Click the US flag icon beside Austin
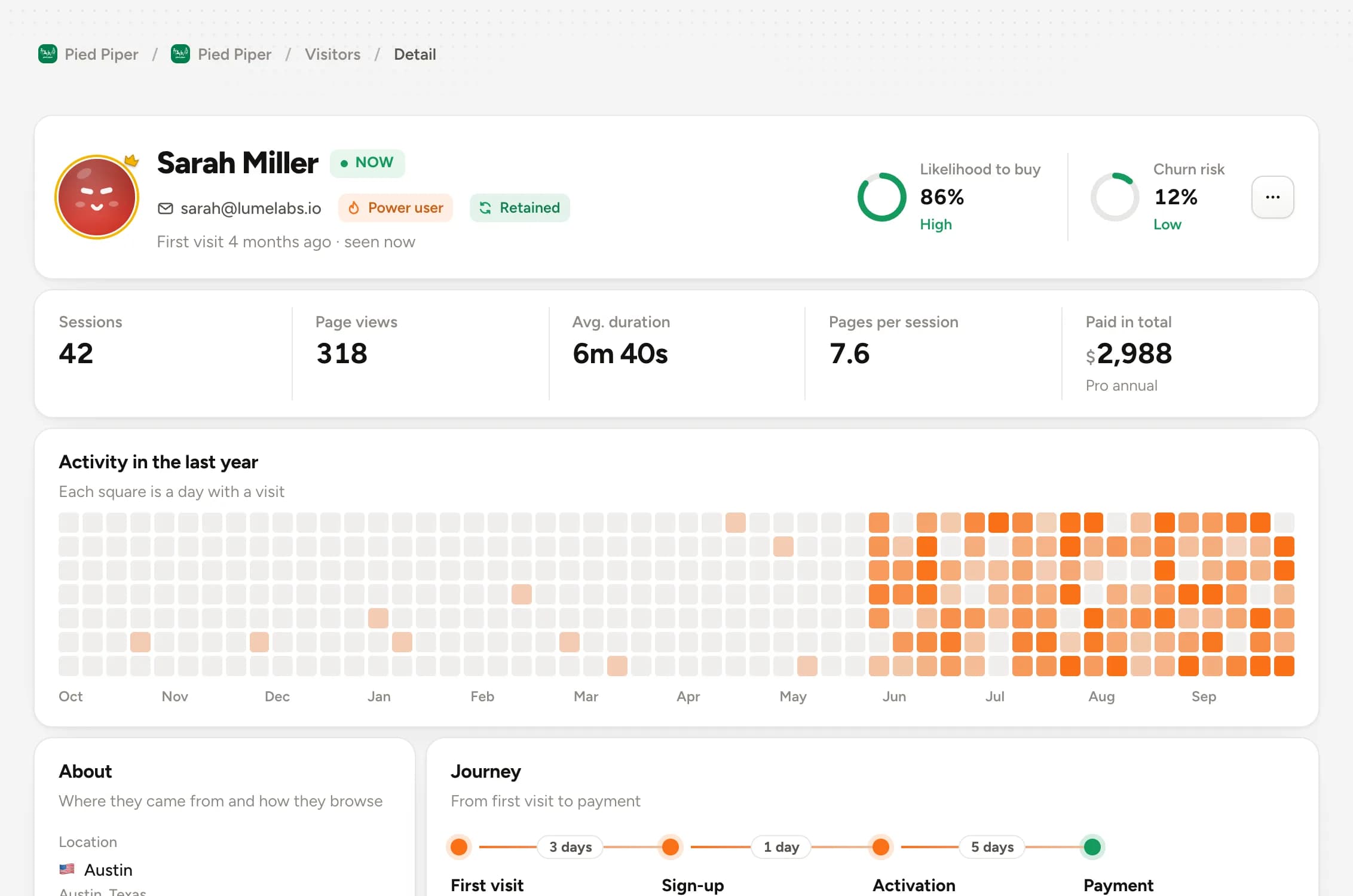1353x896 pixels. pos(67,869)
